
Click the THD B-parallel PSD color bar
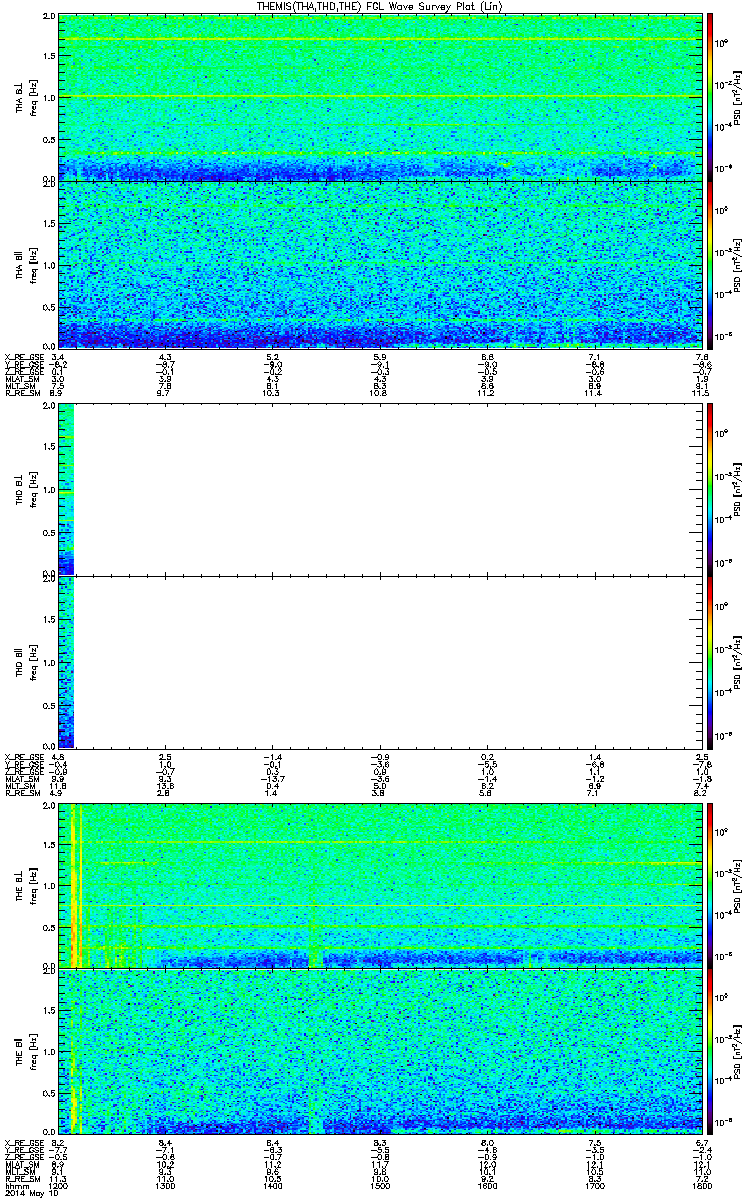[709, 661]
